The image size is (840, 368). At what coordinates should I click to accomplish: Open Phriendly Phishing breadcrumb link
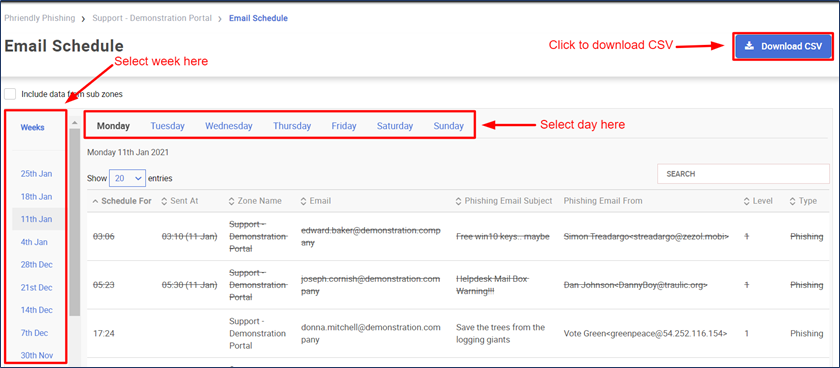point(40,18)
